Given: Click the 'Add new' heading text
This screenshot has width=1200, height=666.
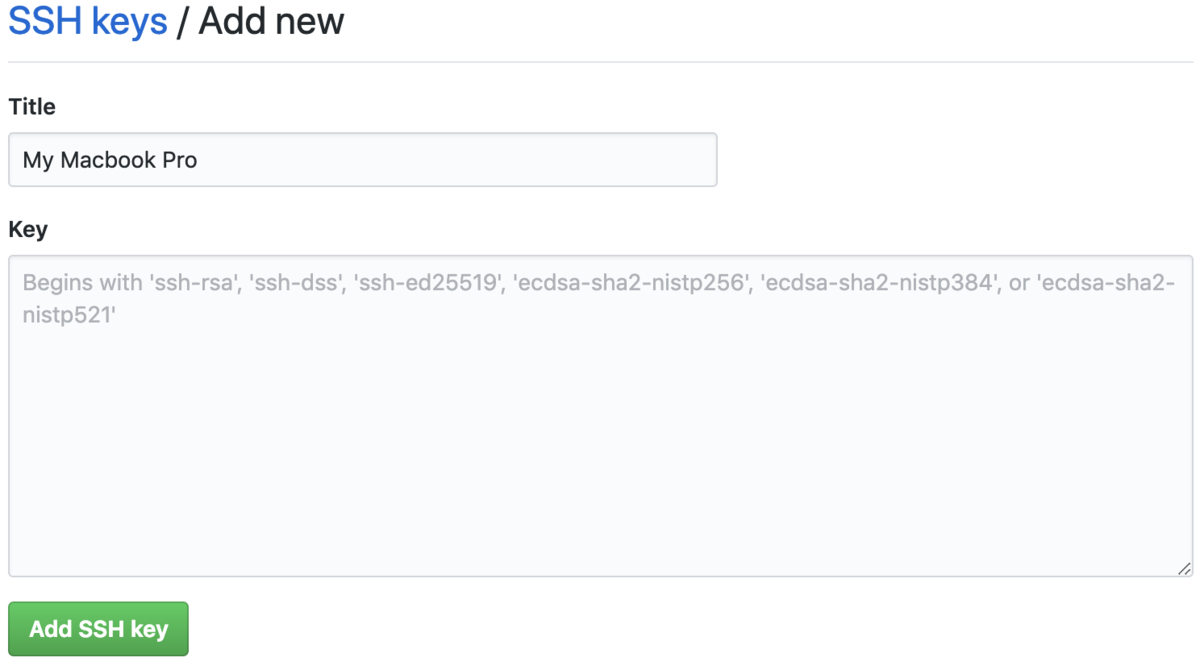Looking at the screenshot, I should [272, 20].
